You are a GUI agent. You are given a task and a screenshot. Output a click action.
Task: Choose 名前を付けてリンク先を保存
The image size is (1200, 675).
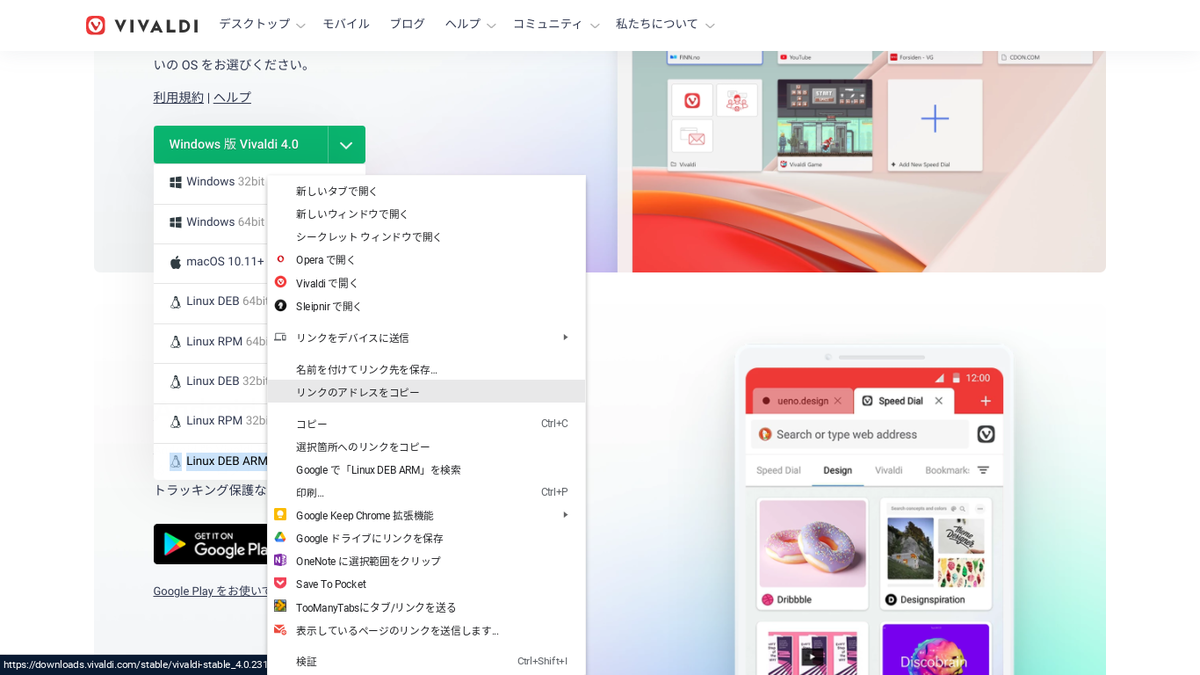[x=427, y=369]
